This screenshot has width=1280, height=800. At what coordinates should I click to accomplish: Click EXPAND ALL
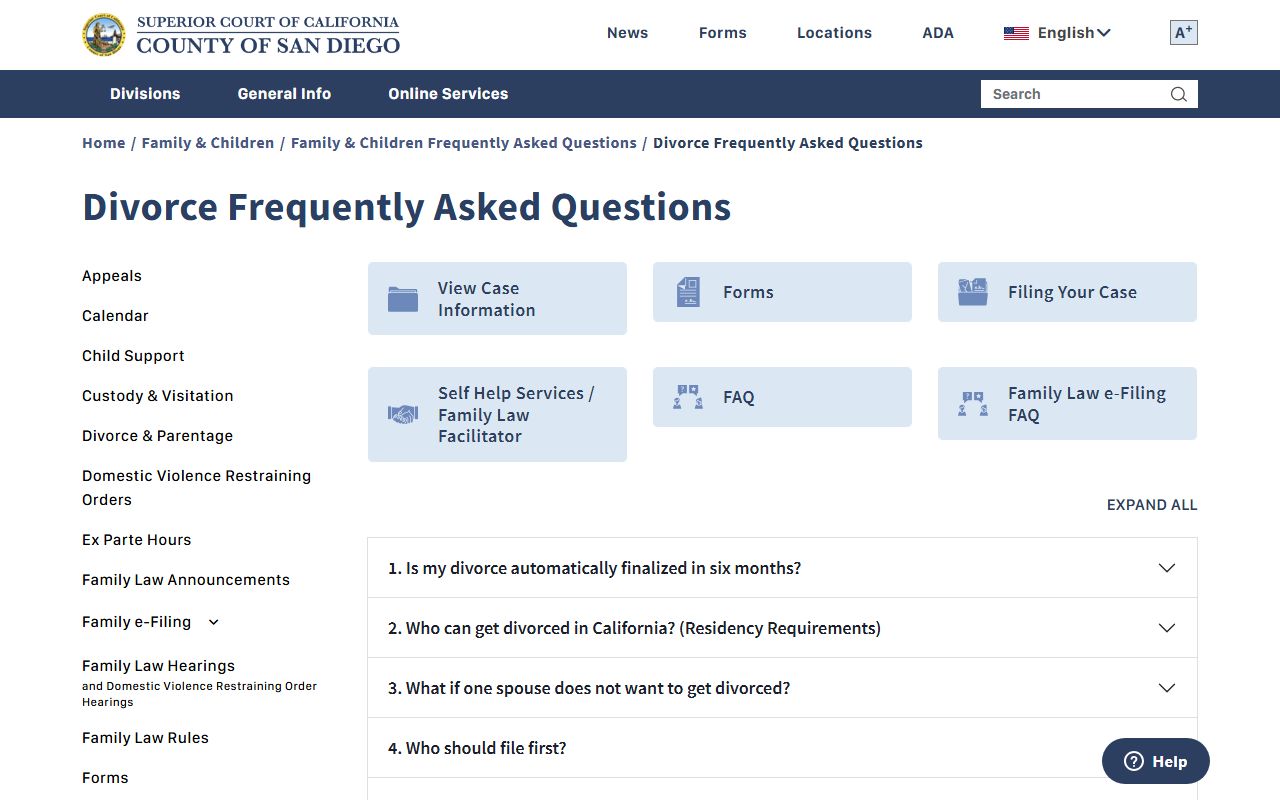(1152, 505)
